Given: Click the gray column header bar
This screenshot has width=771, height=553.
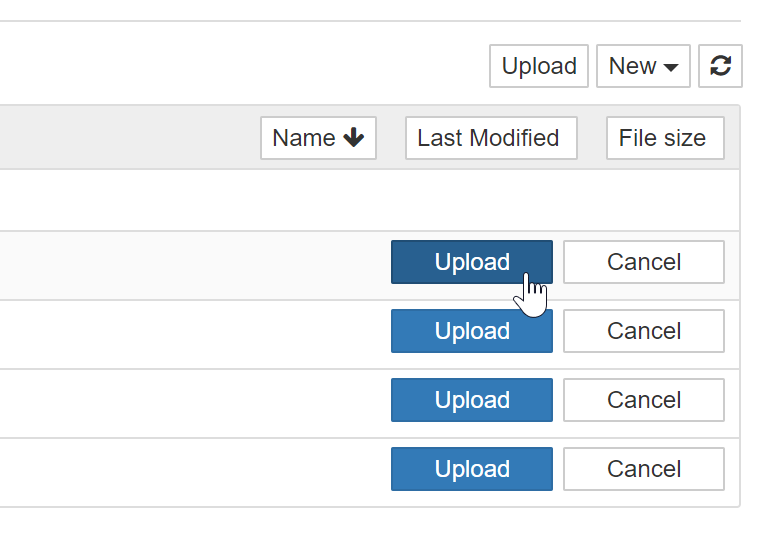Looking at the screenshot, I should coord(120,138).
